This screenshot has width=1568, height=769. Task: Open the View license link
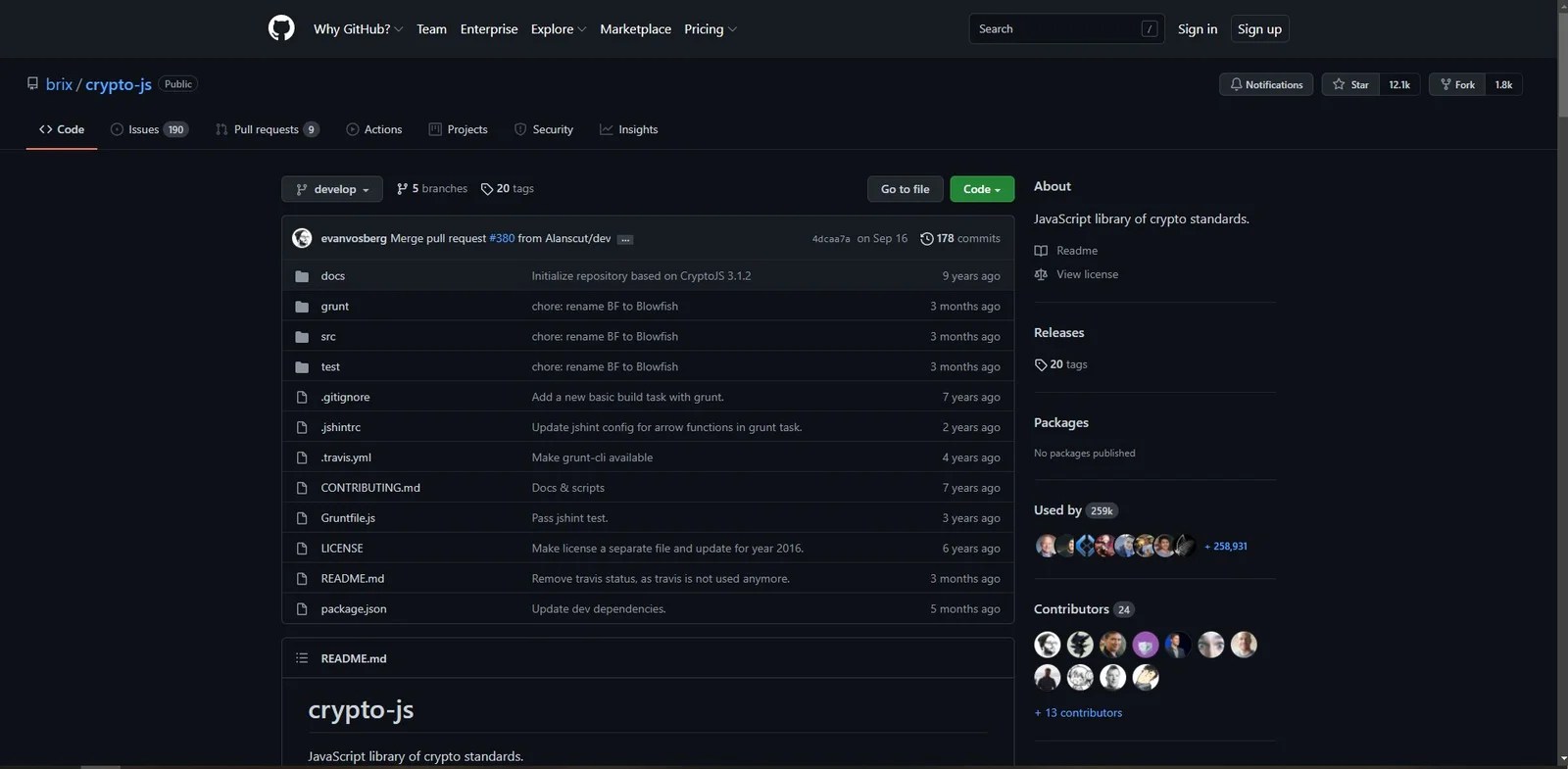pos(1087,274)
